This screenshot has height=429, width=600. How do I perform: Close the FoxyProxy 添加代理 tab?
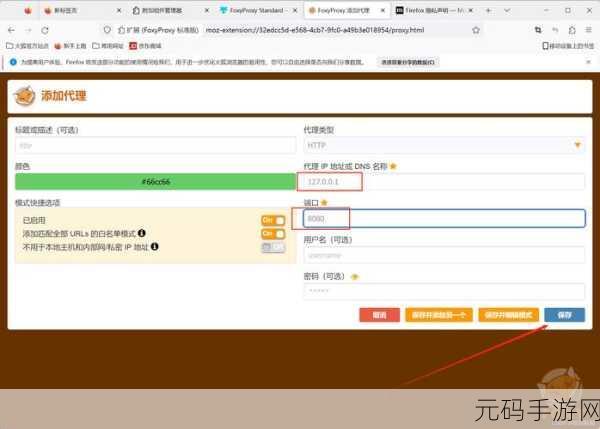click(x=383, y=11)
